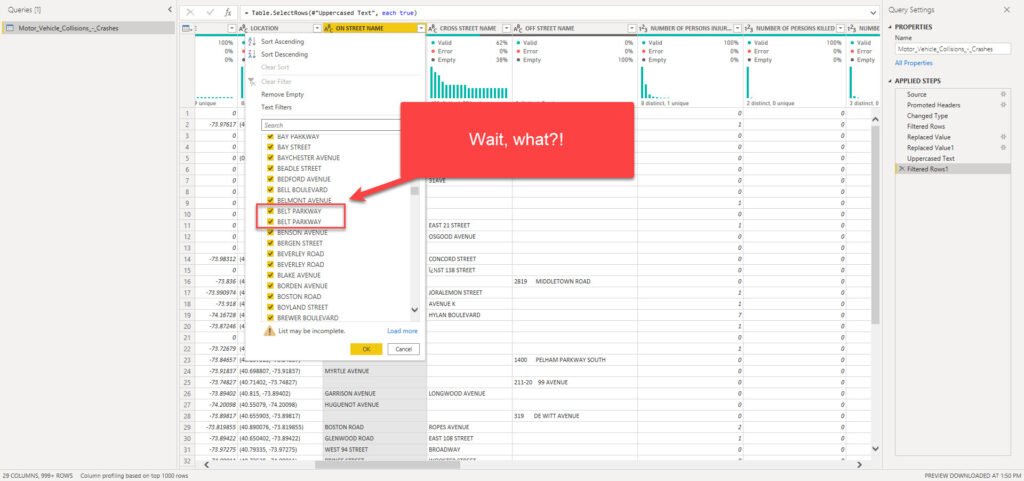
Task: Open settings gear for Promoted Headers step
Action: pos(1002,105)
